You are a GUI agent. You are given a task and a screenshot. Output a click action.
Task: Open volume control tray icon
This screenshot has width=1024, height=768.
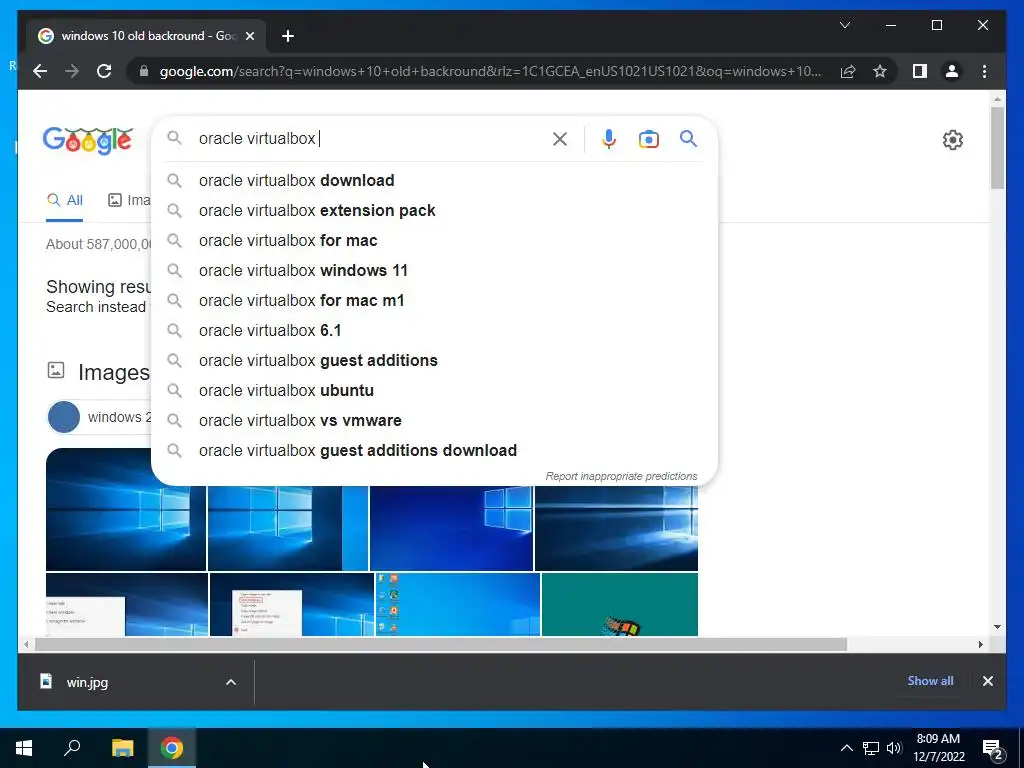click(x=894, y=748)
